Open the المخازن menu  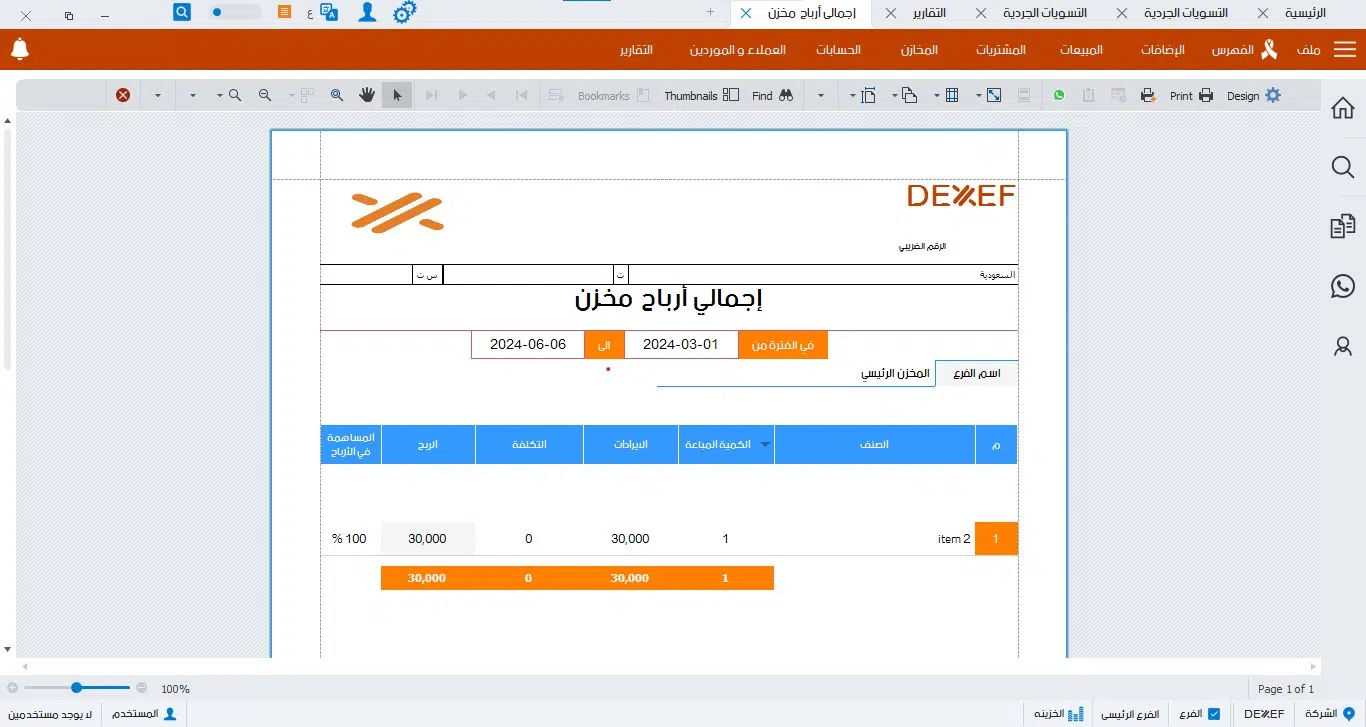coord(918,49)
